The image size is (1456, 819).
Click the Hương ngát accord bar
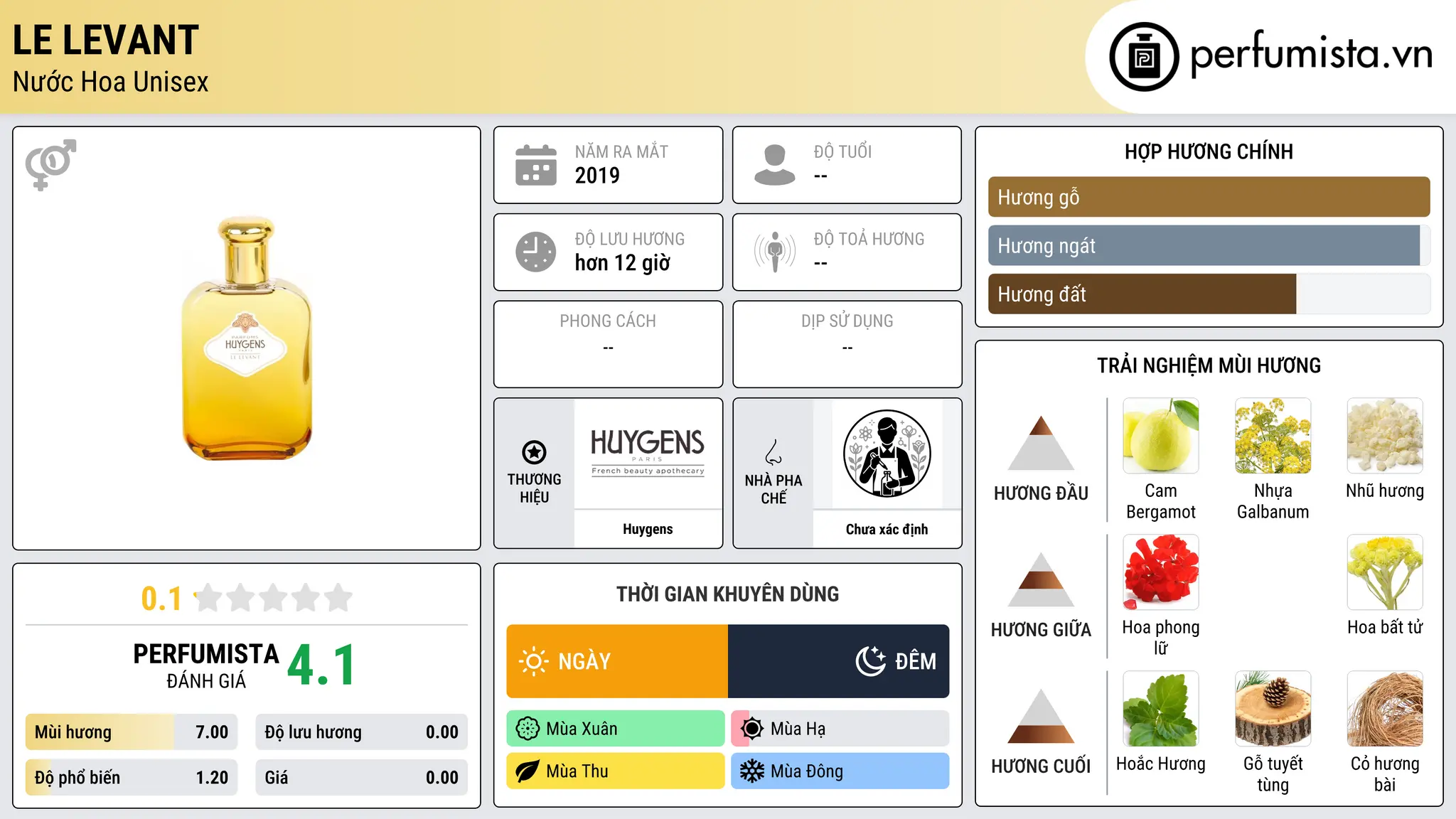pyautogui.click(x=1209, y=245)
